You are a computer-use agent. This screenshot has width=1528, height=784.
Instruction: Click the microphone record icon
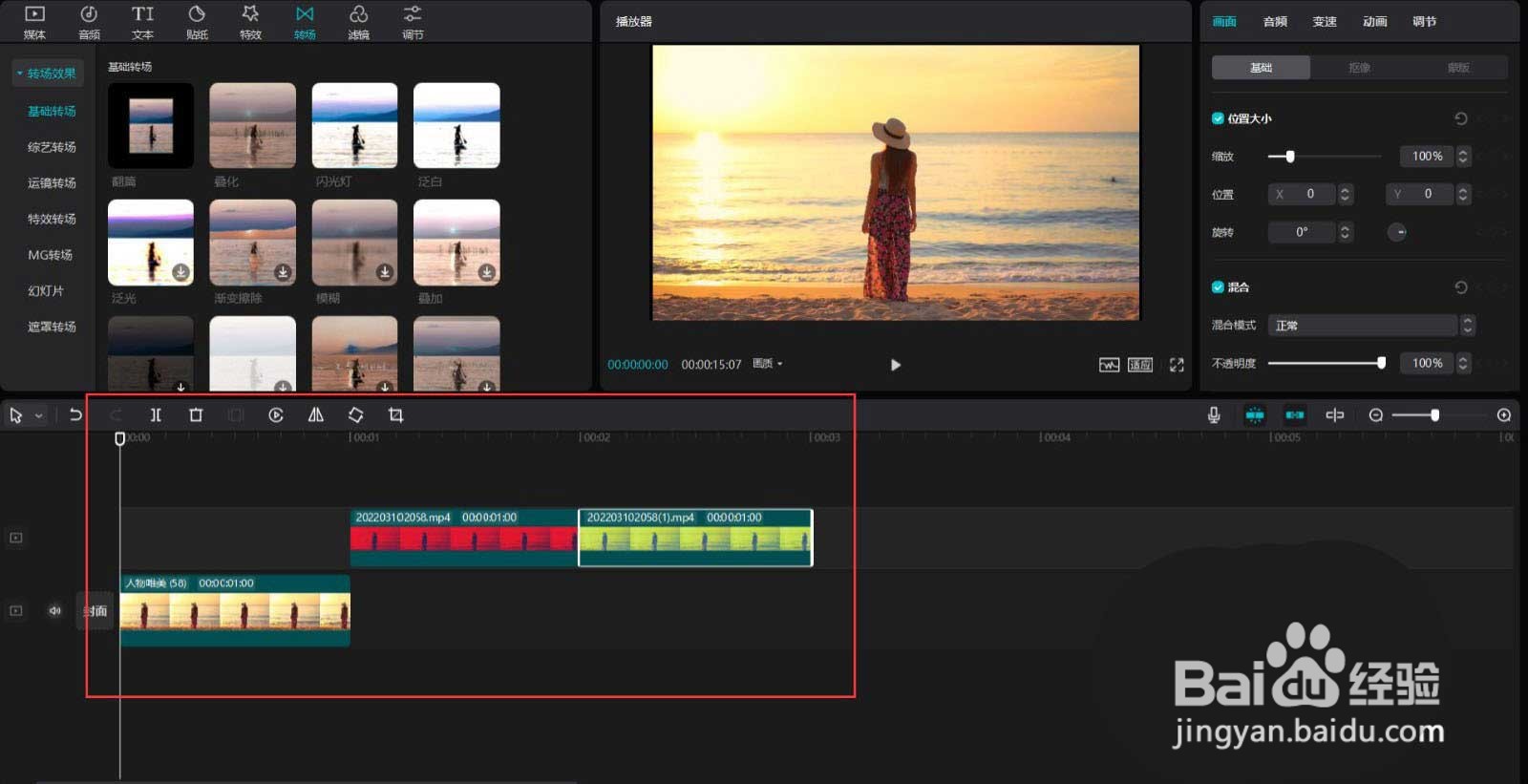click(1214, 414)
